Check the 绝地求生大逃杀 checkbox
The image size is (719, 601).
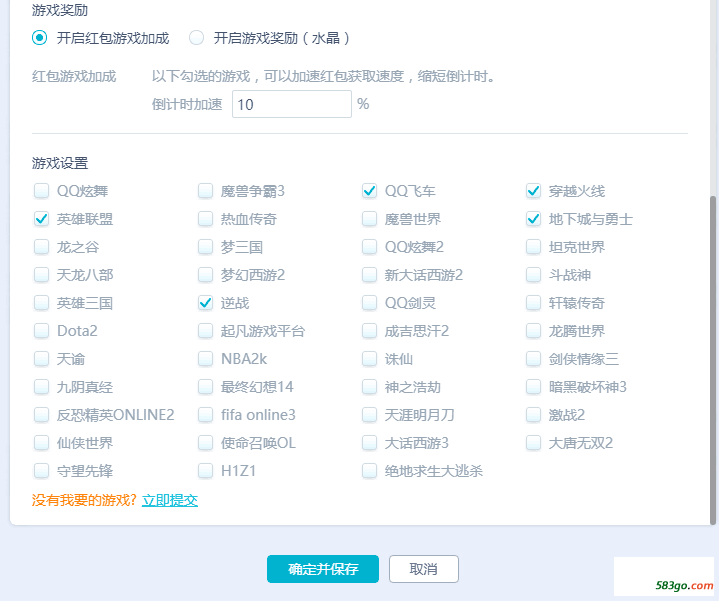[x=370, y=471]
